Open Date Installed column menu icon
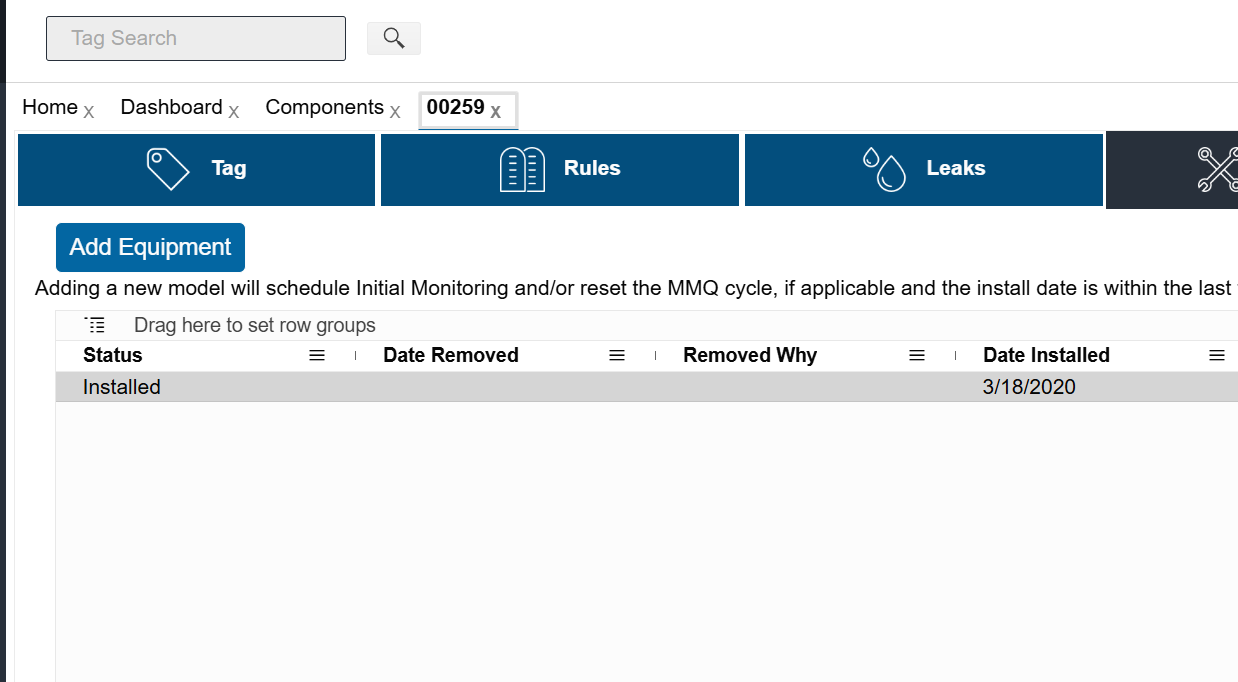Screen dimensions: 1238x682 coord(1217,355)
